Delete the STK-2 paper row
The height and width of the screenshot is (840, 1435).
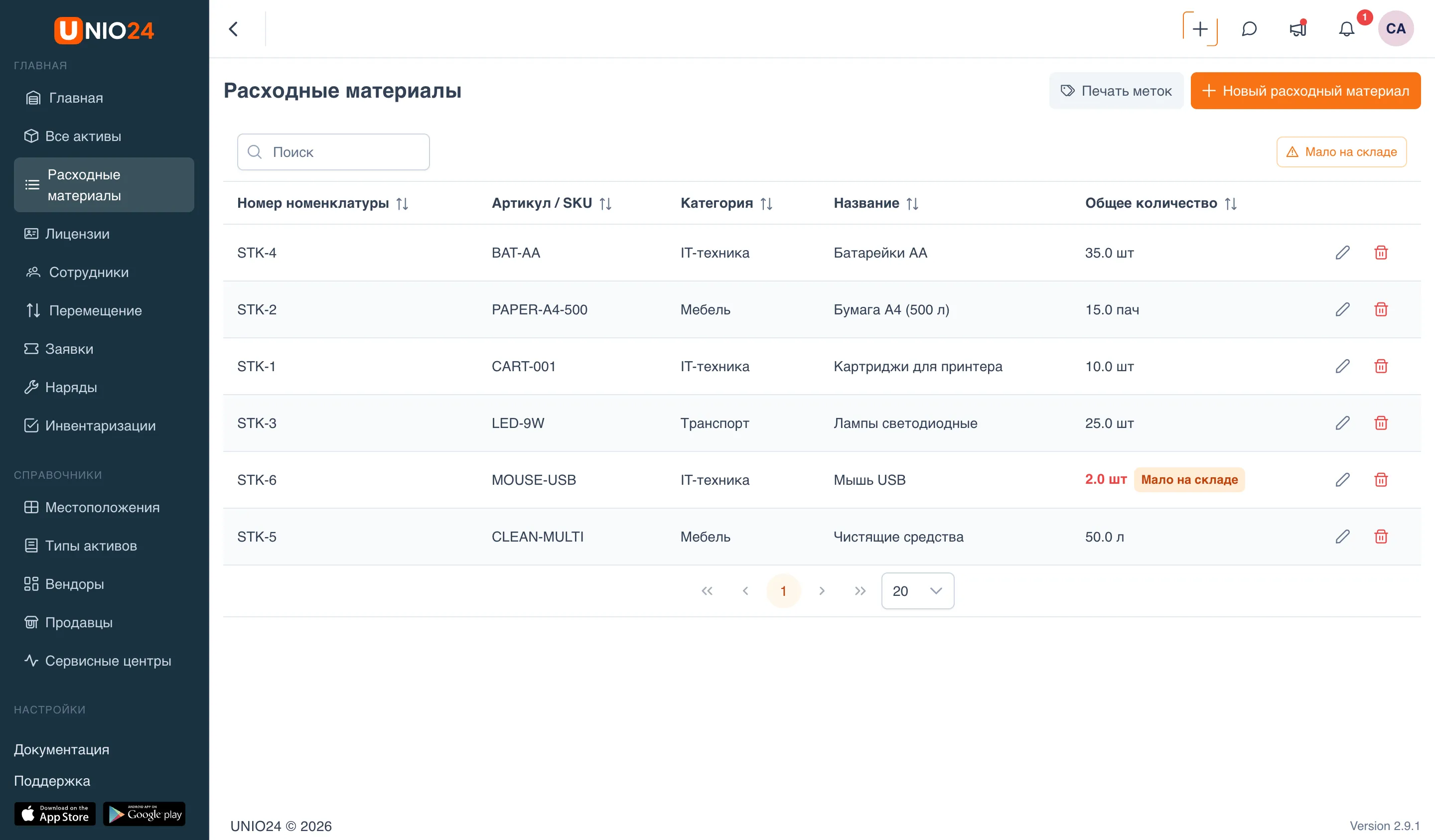tap(1380, 309)
